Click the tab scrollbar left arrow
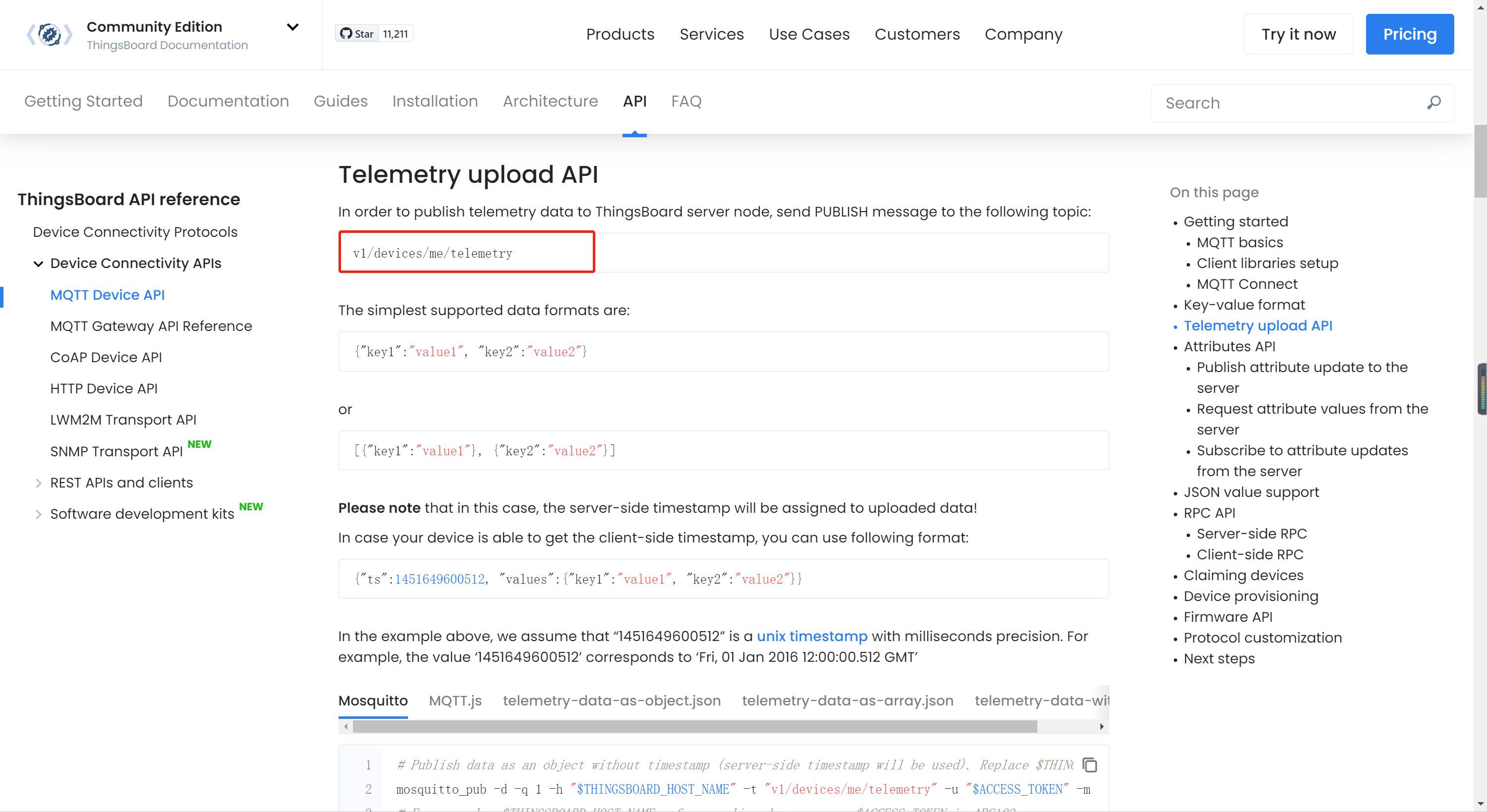 point(345,727)
